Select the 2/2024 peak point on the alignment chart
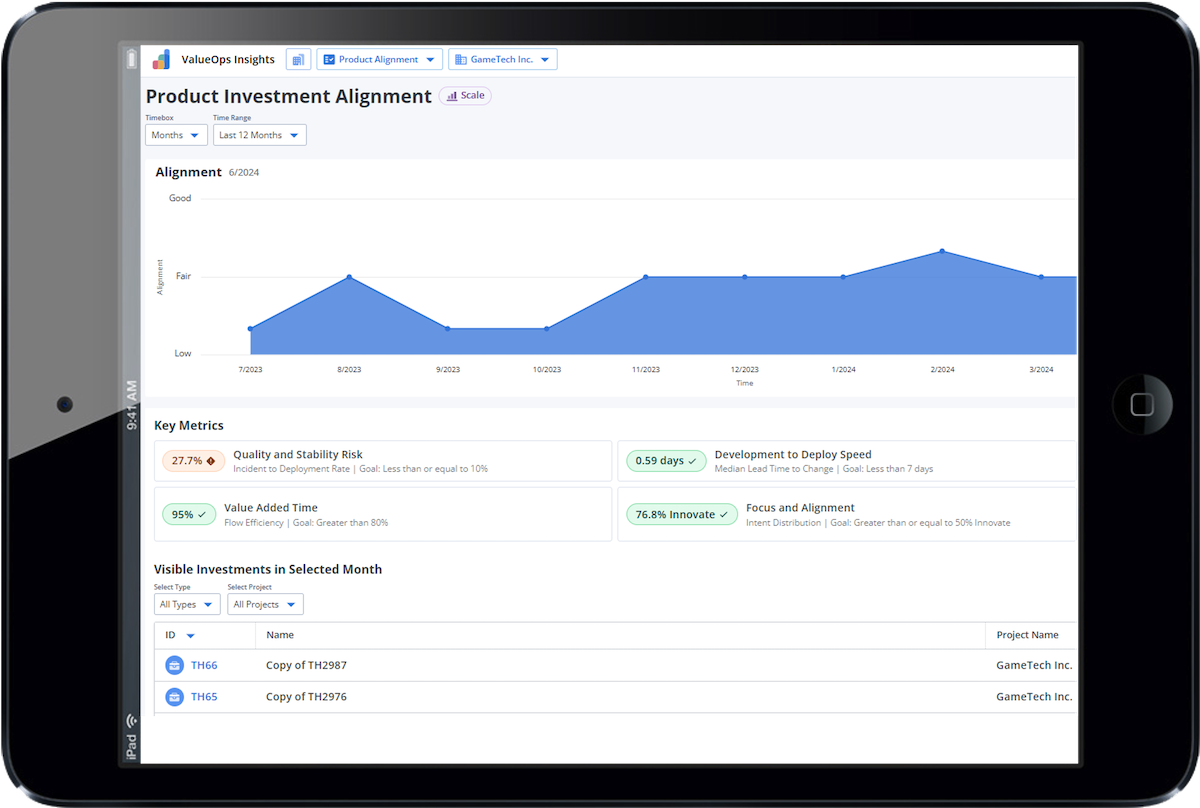This screenshot has height=808, width=1200. click(942, 252)
